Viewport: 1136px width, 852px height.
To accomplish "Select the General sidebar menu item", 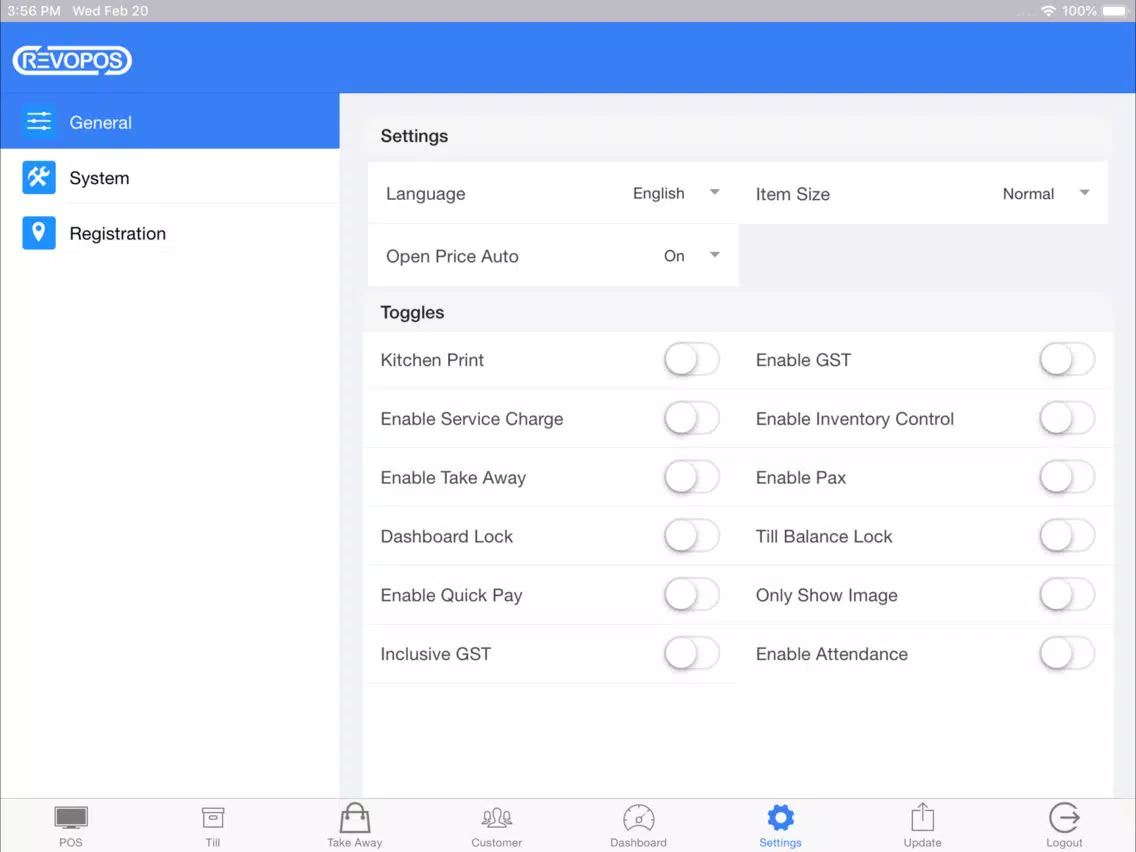I will tap(170, 121).
